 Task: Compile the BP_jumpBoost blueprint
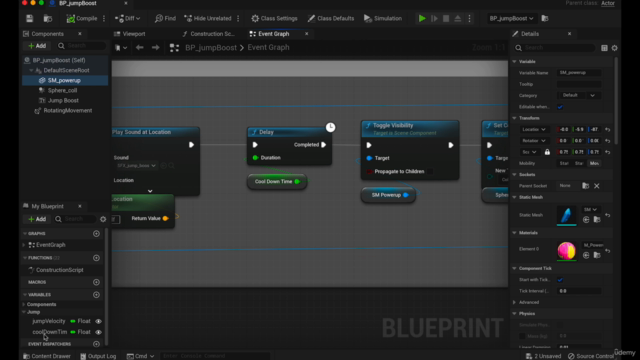[82, 18]
